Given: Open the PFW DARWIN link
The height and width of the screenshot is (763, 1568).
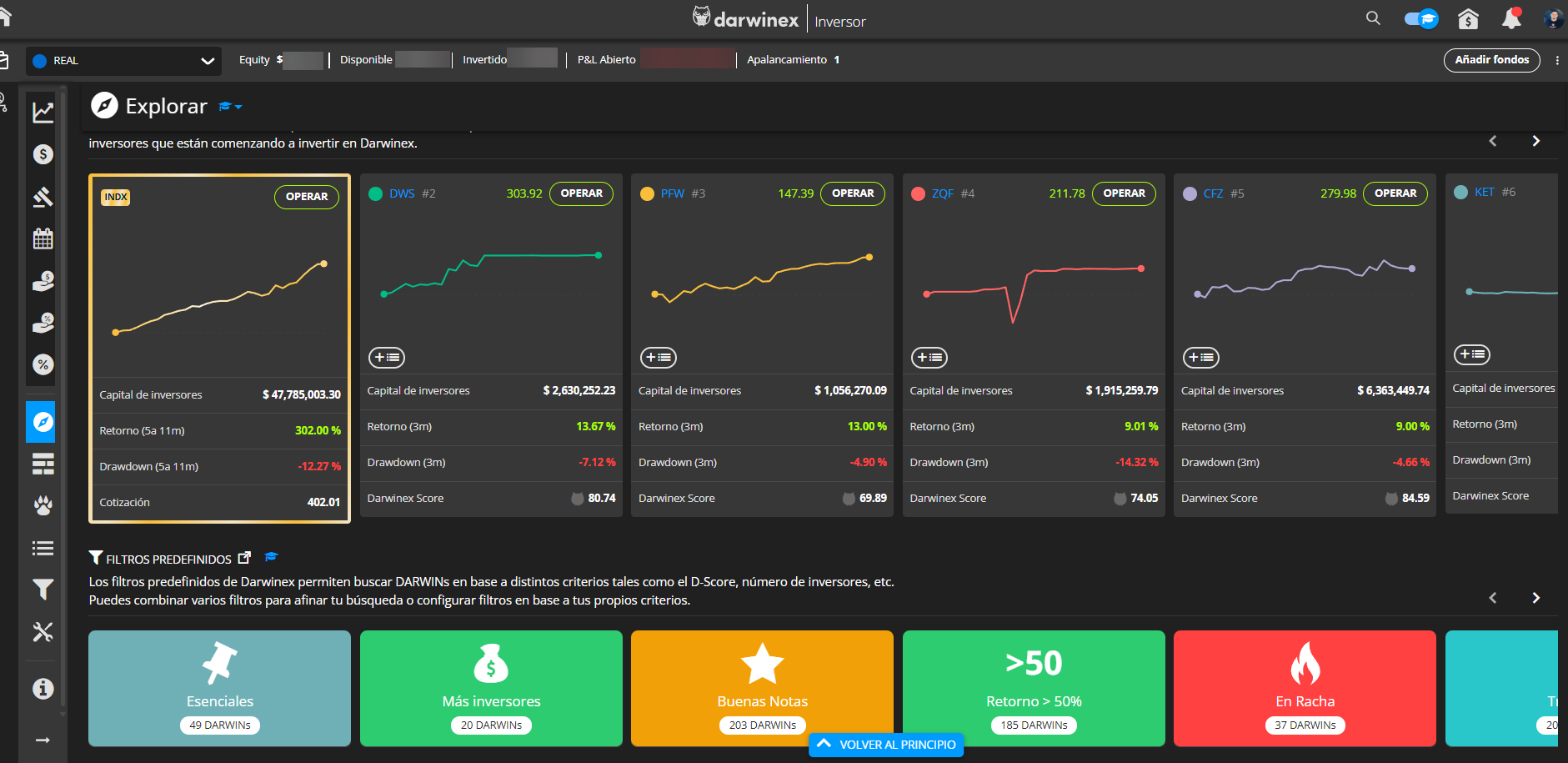Looking at the screenshot, I should (673, 193).
